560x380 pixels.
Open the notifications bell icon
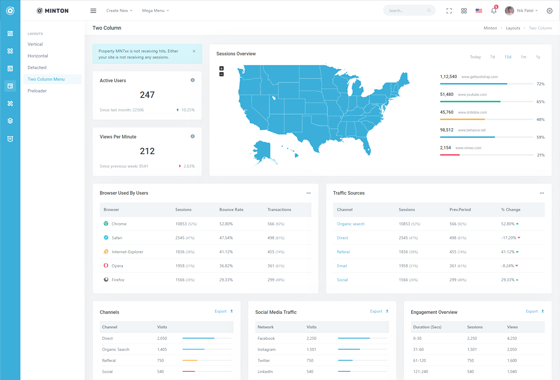pyautogui.click(x=494, y=11)
